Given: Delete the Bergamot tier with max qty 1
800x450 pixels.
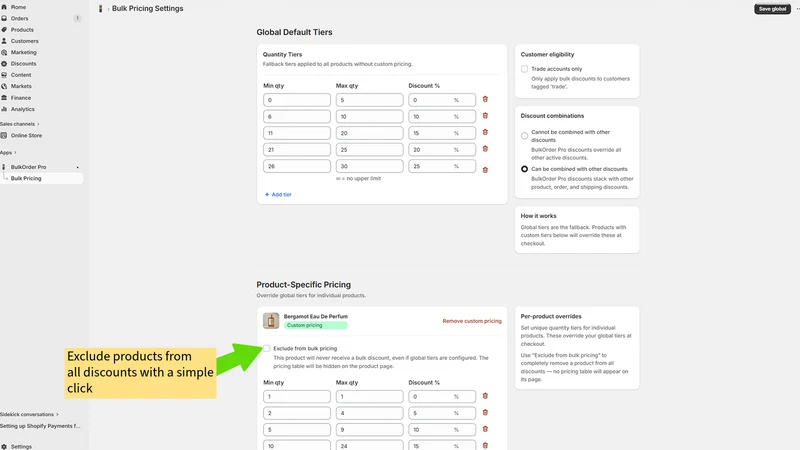Looking at the screenshot, I should tap(485, 396).
